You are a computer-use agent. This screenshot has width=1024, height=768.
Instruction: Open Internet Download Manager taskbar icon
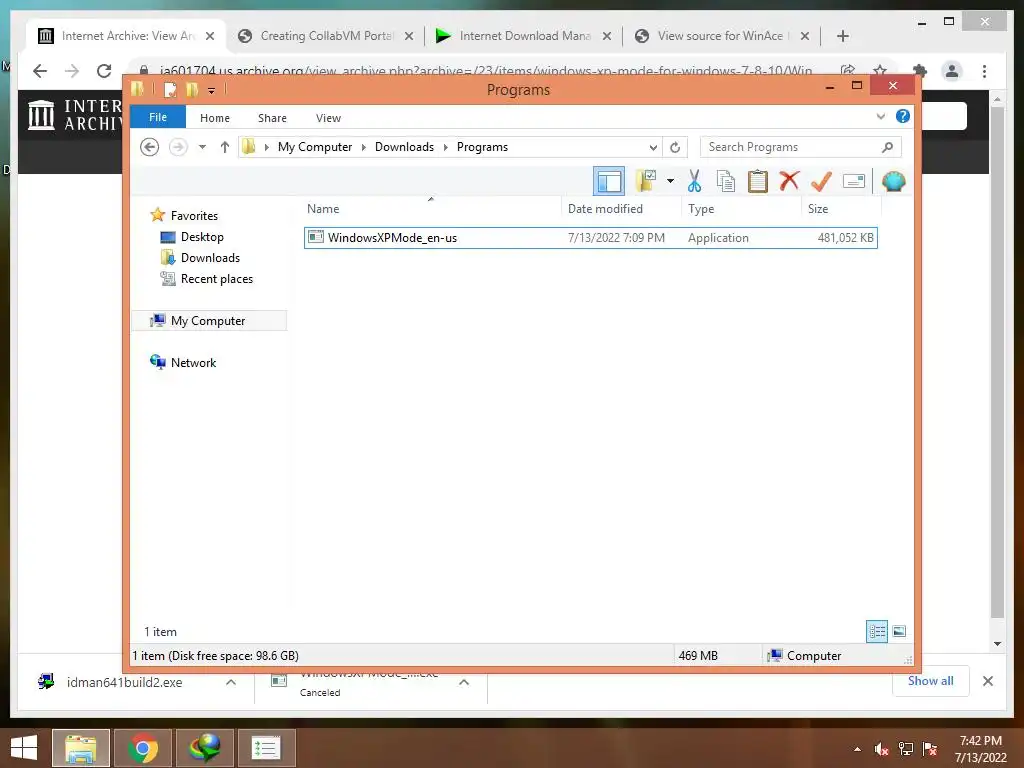204,748
